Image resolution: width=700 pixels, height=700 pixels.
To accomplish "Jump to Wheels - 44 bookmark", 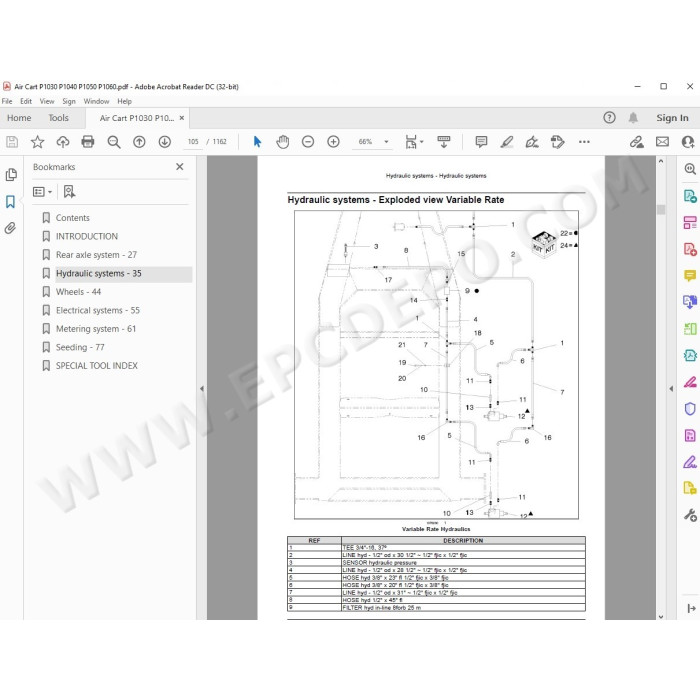I will [x=78, y=292].
